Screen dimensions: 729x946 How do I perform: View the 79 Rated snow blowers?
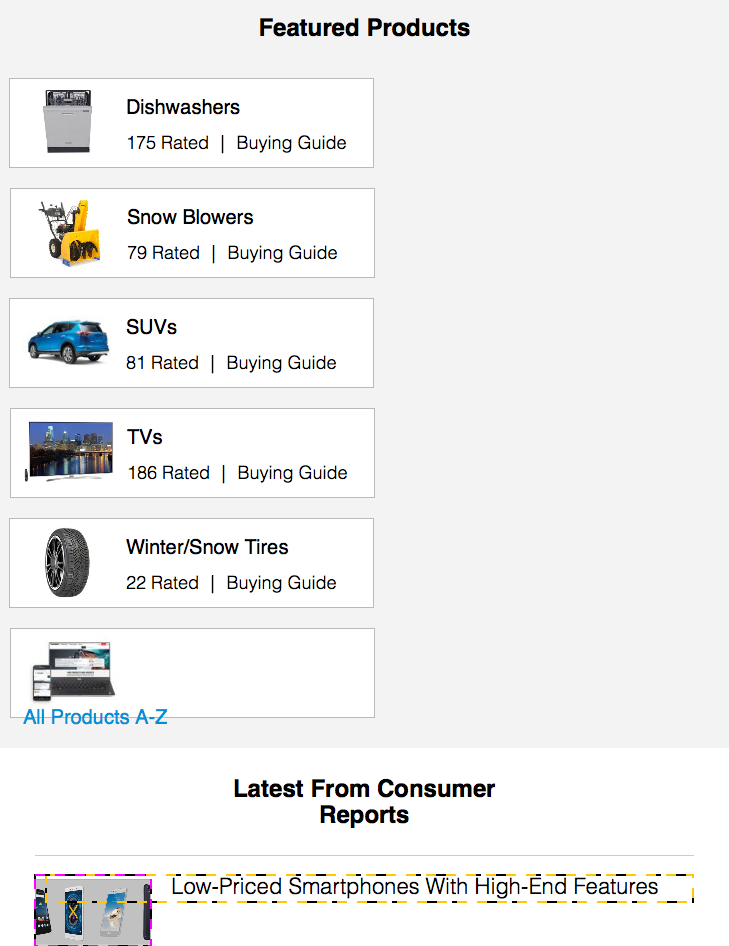click(164, 253)
